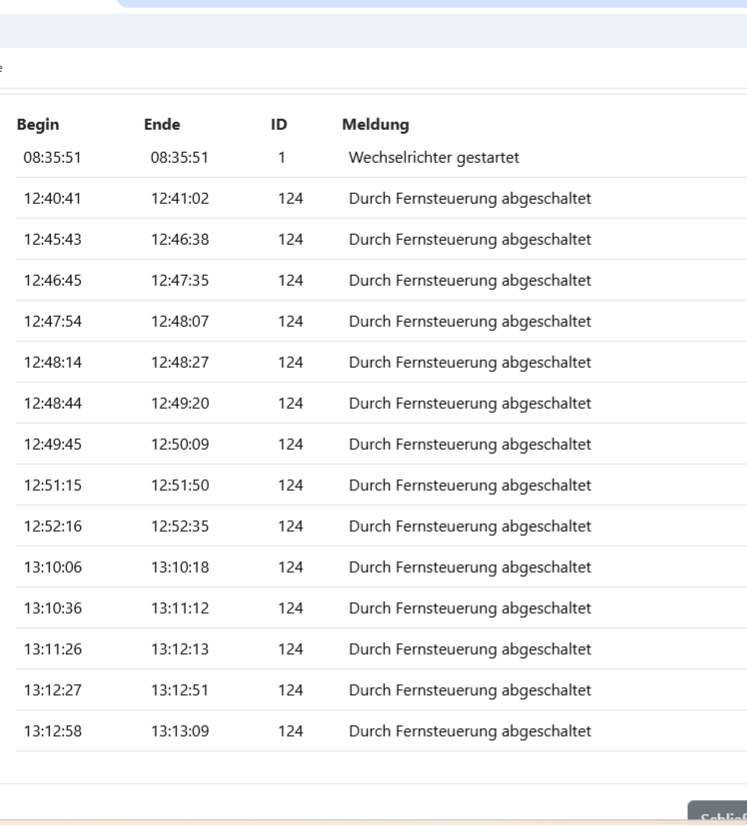Image resolution: width=747 pixels, height=826 pixels.
Task: Click end time 13:11:12
Action: pyautogui.click(x=180, y=608)
